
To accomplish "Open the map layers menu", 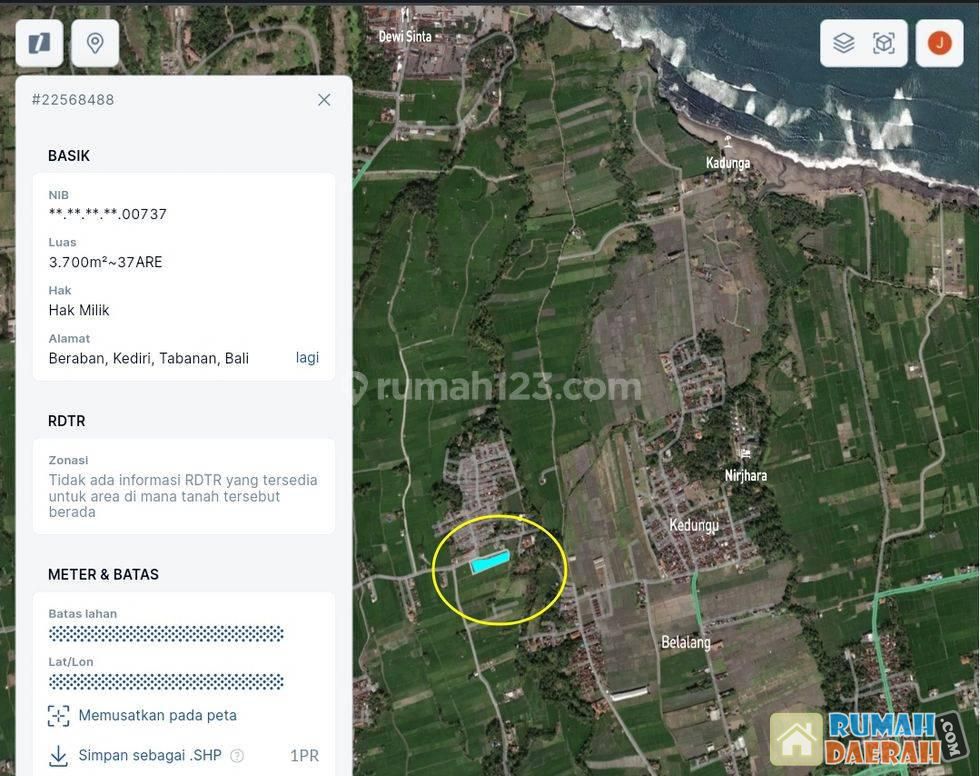I will (x=844, y=43).
